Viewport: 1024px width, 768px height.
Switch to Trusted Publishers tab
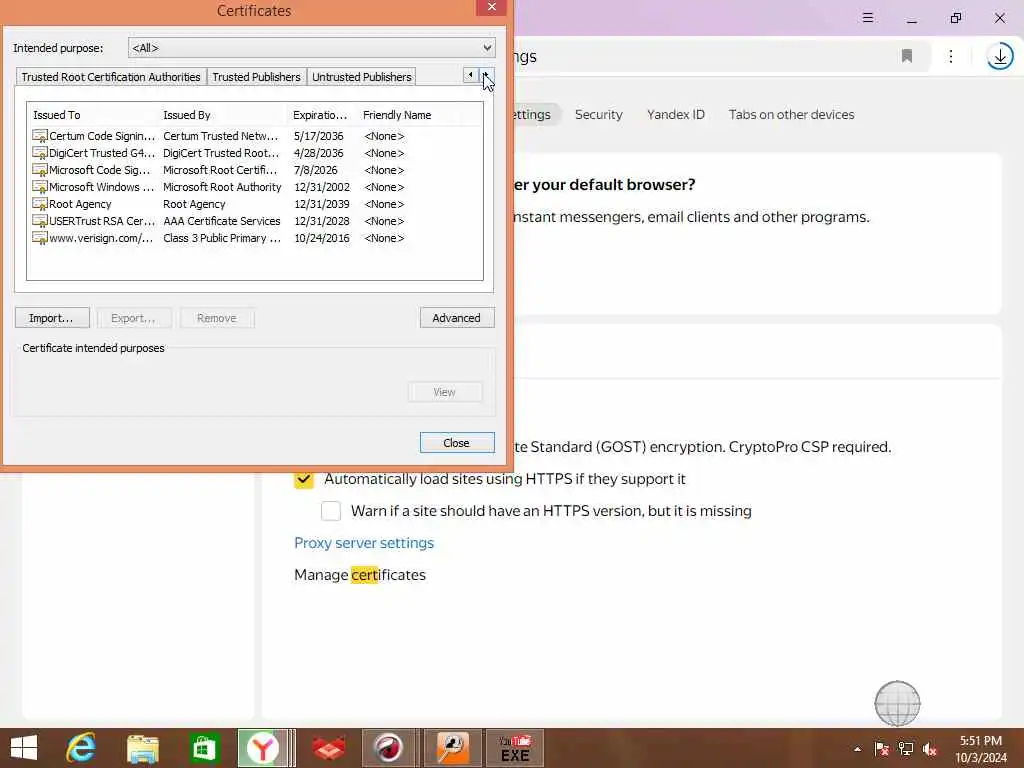pyautogui.click(x=256, y=77)
